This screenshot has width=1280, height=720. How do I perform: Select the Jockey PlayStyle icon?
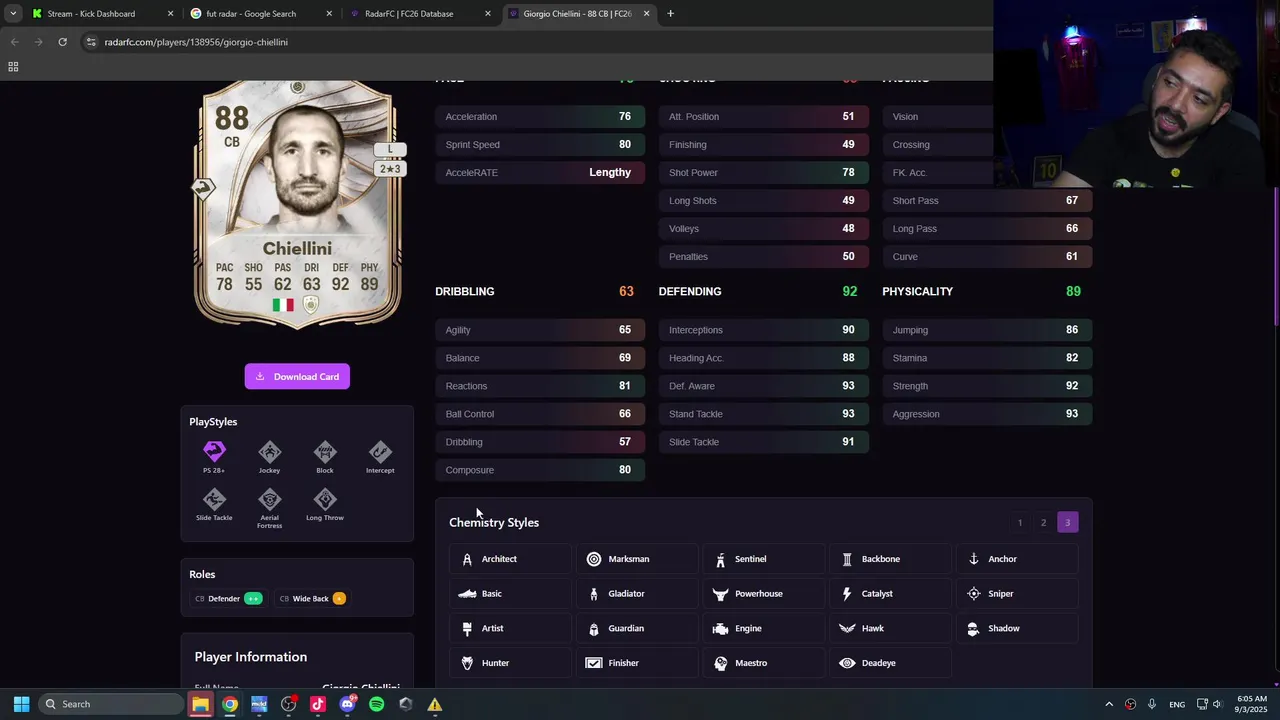click(269, 452)
